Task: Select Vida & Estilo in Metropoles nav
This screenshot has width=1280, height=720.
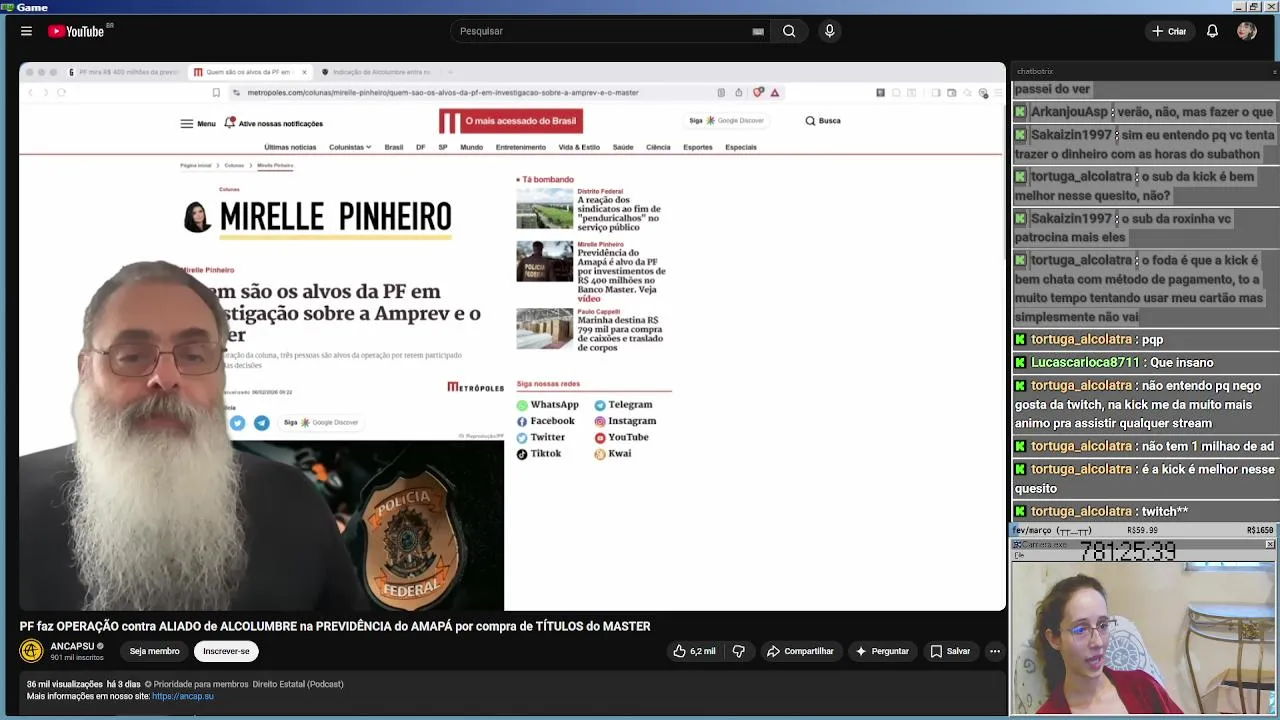Action: pyautogui.click(x=579, y=147)
